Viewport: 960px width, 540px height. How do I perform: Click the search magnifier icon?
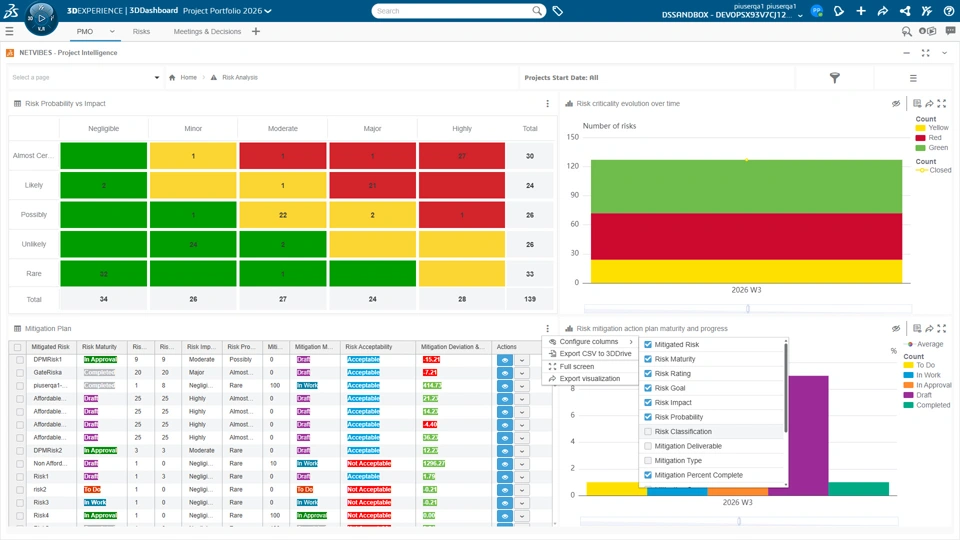537,11
